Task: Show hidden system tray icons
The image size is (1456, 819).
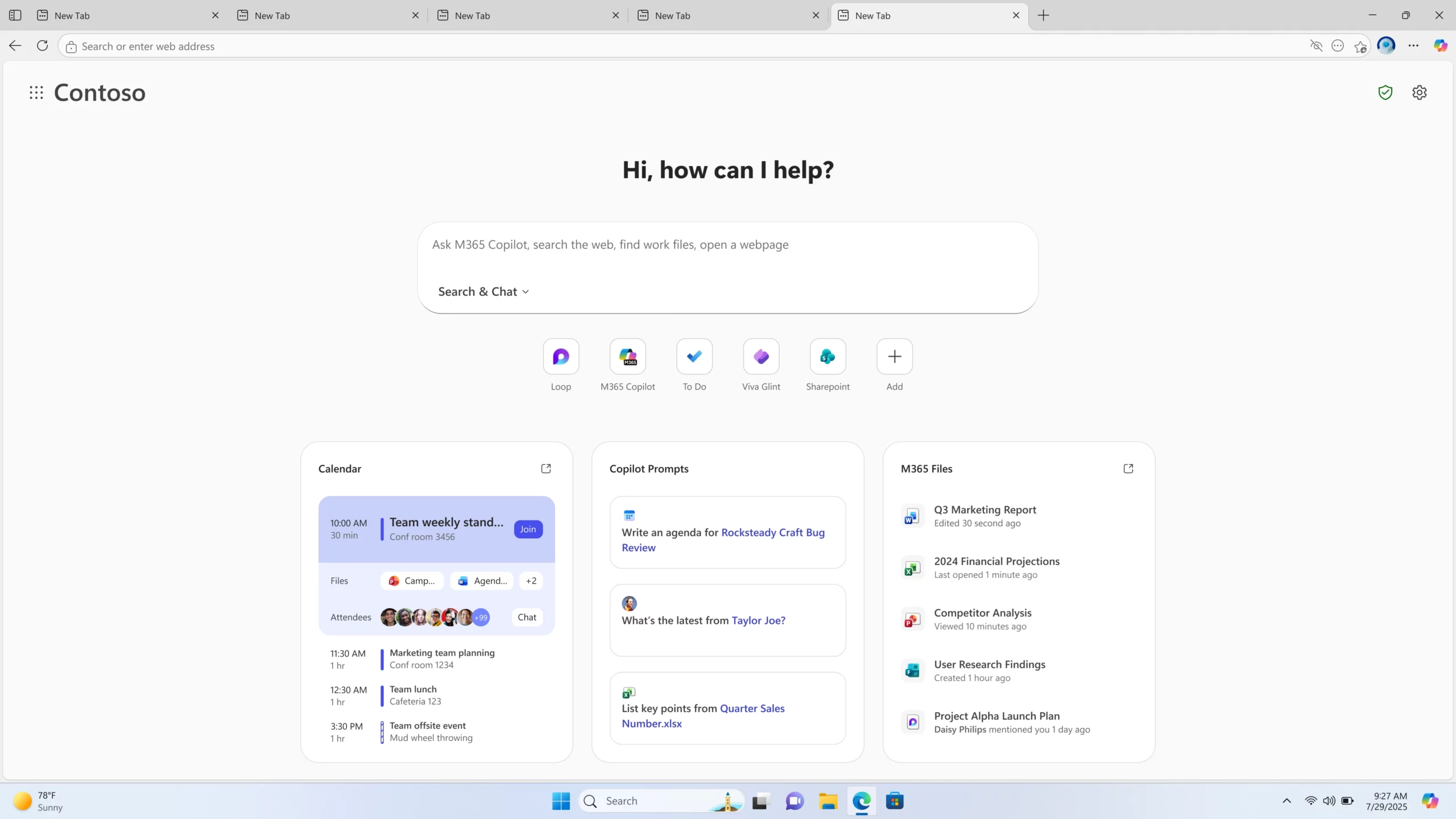Action: pyautogui.click(x=1286, y=801)
